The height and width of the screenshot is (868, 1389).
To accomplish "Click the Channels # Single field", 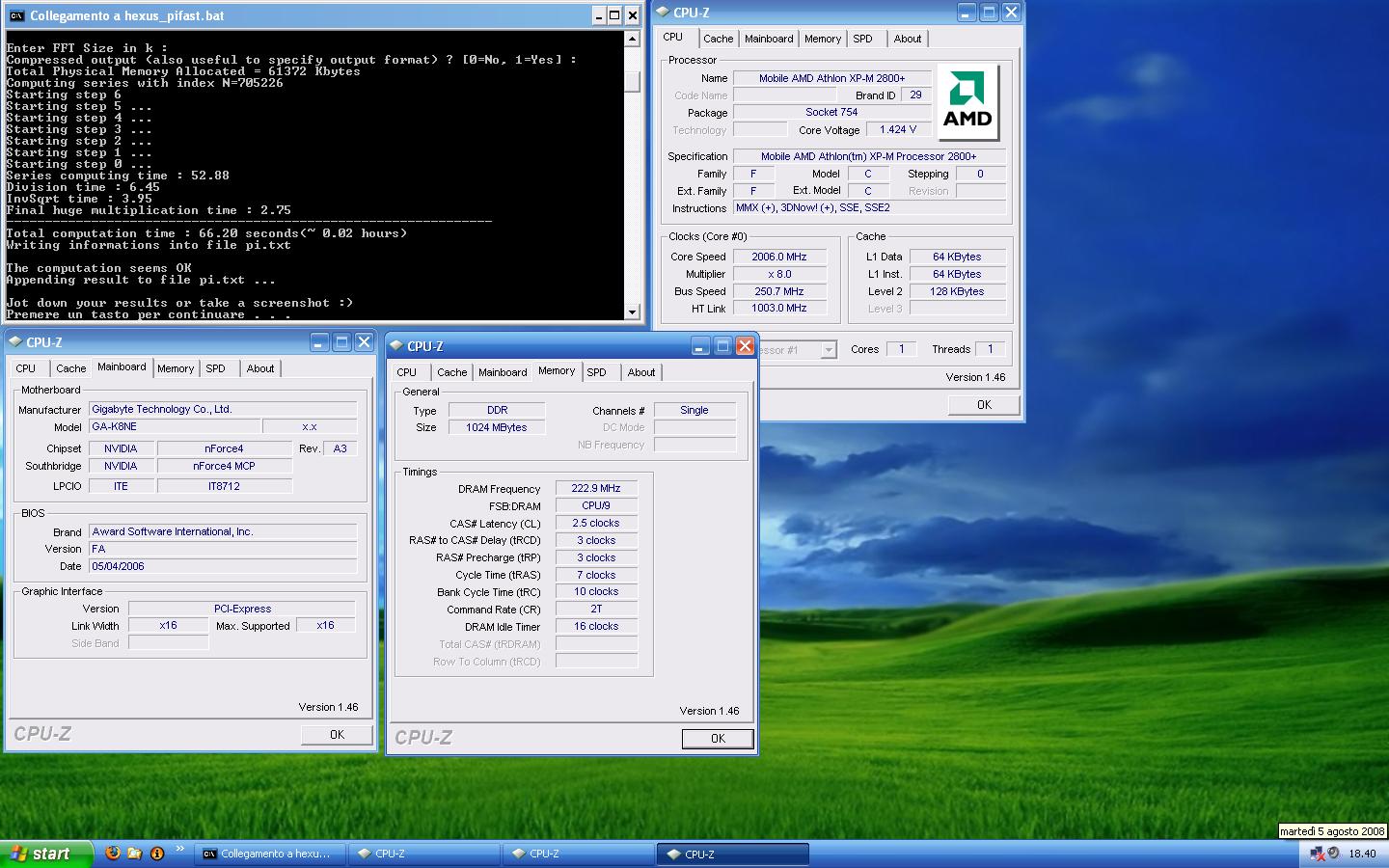I will pos(694,410).
